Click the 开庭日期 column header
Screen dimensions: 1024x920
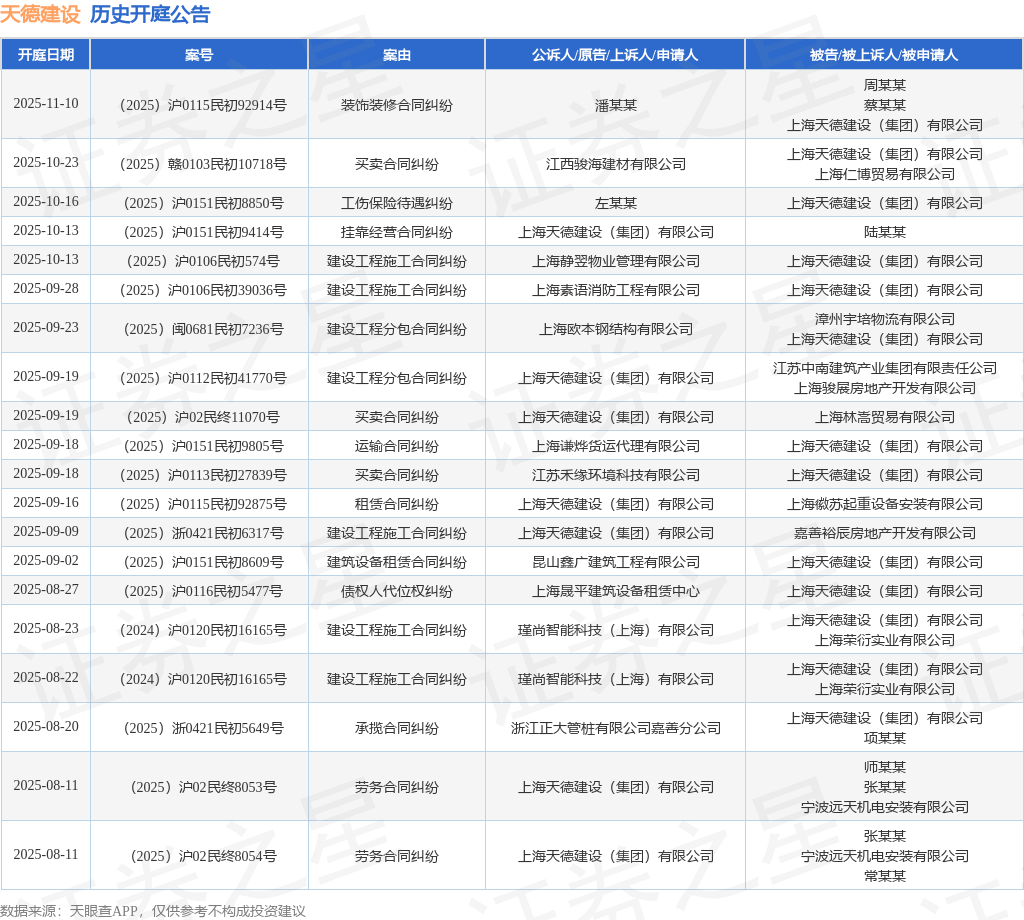[46, 55]
